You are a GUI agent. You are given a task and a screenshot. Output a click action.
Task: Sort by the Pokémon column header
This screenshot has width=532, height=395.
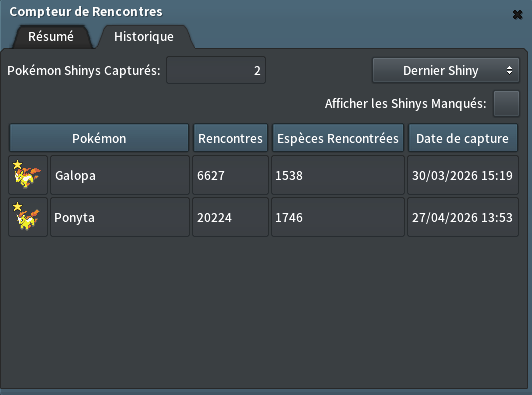coord(99,138)
